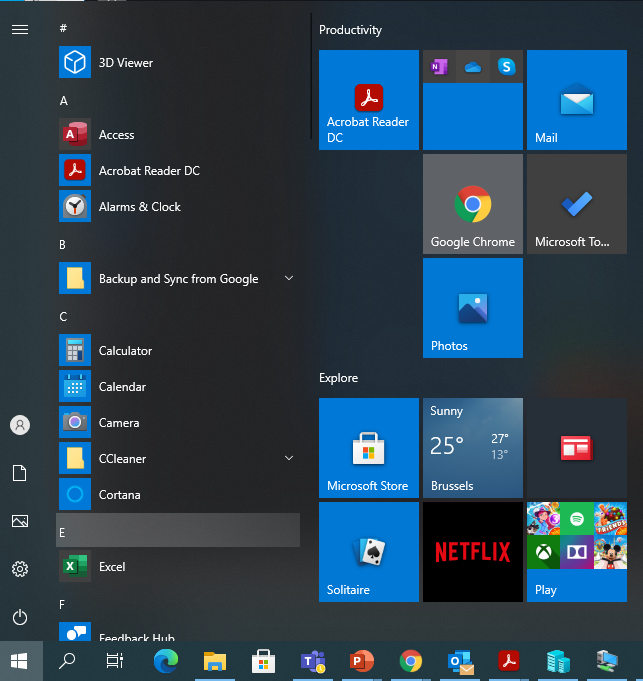Click the letter E section header
The width and height of the screenshot is (643, 681).
(x=178, y=530)
